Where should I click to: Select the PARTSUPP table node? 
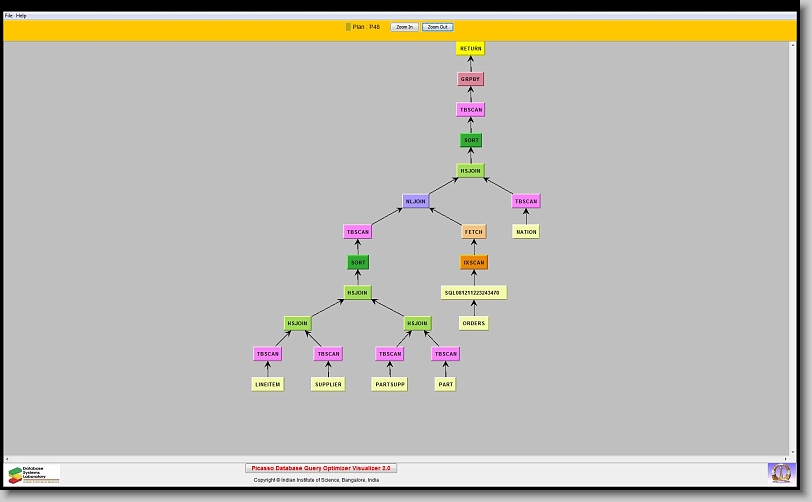pyautogui.click(x=389, y=384)
